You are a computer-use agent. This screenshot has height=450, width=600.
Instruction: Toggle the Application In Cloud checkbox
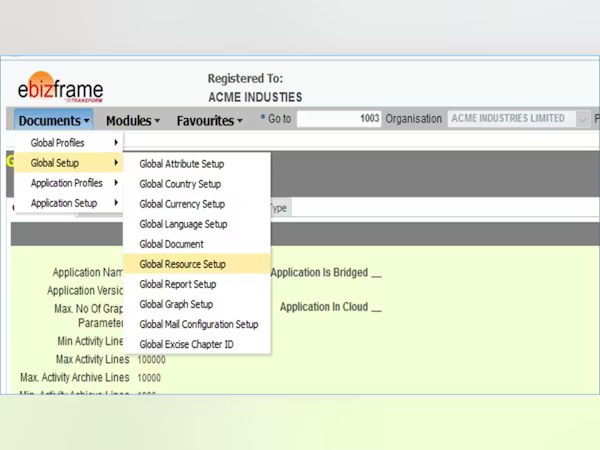point(376,308)
